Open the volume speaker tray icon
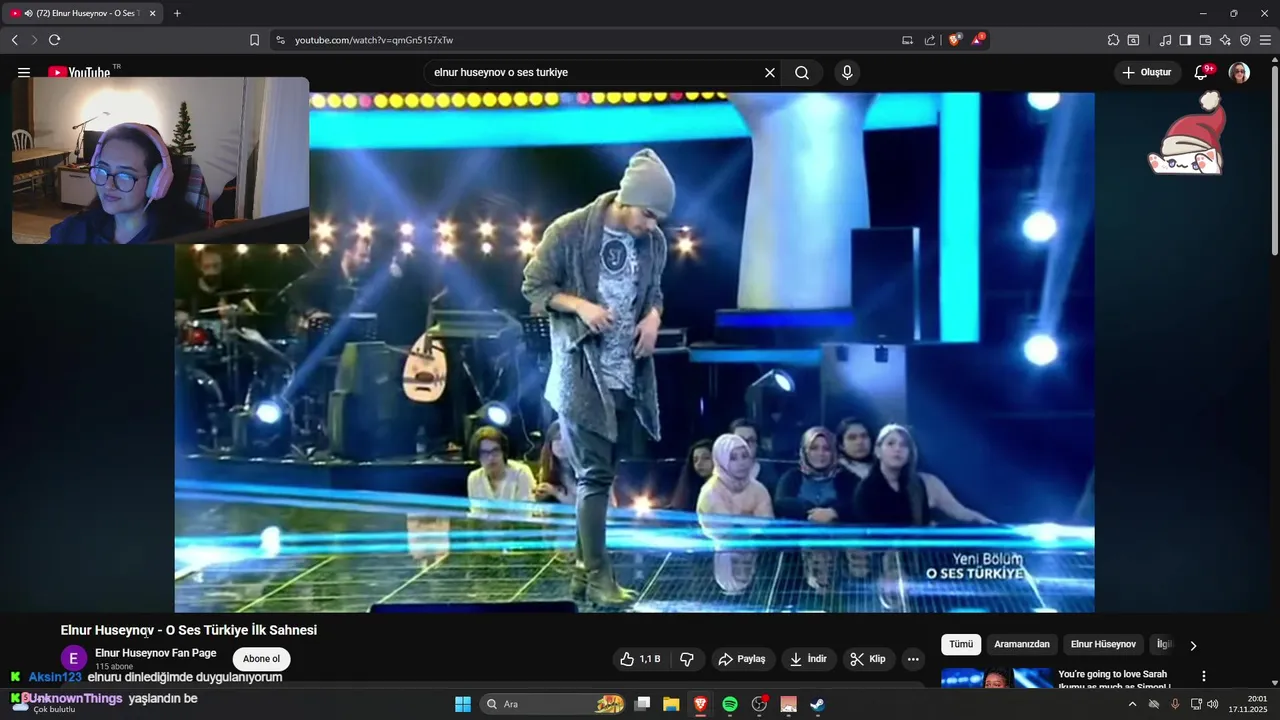This screenshot has width=1280, height=720. 1213,704
